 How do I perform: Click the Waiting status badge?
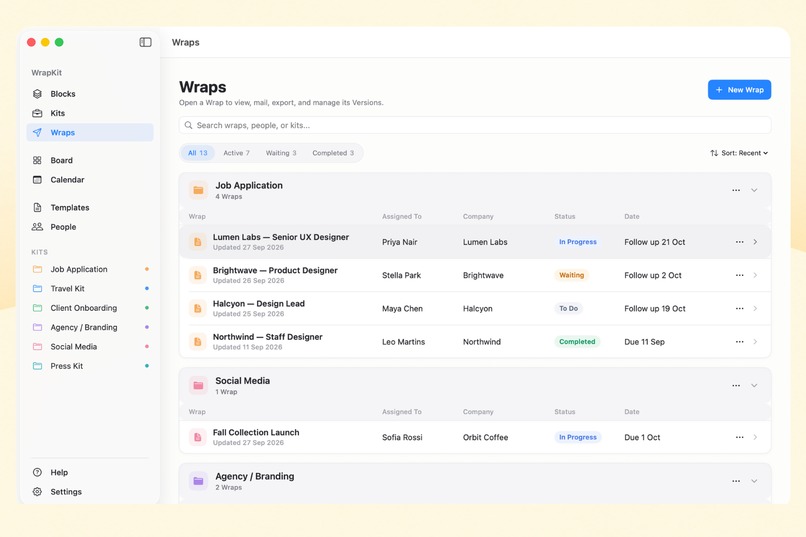[x=572, y=275]
